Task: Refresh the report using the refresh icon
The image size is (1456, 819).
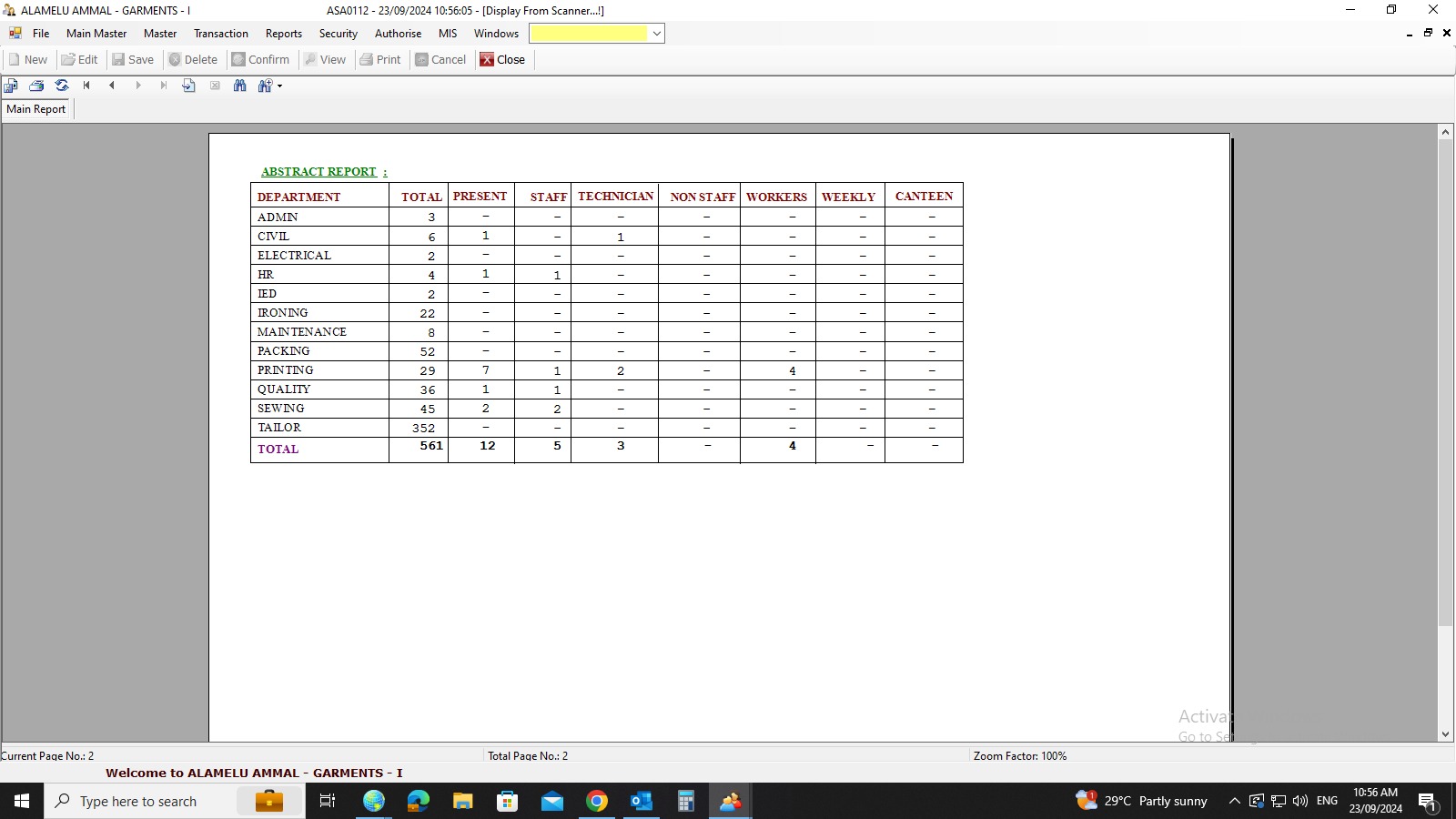Action: coord(62,86)
